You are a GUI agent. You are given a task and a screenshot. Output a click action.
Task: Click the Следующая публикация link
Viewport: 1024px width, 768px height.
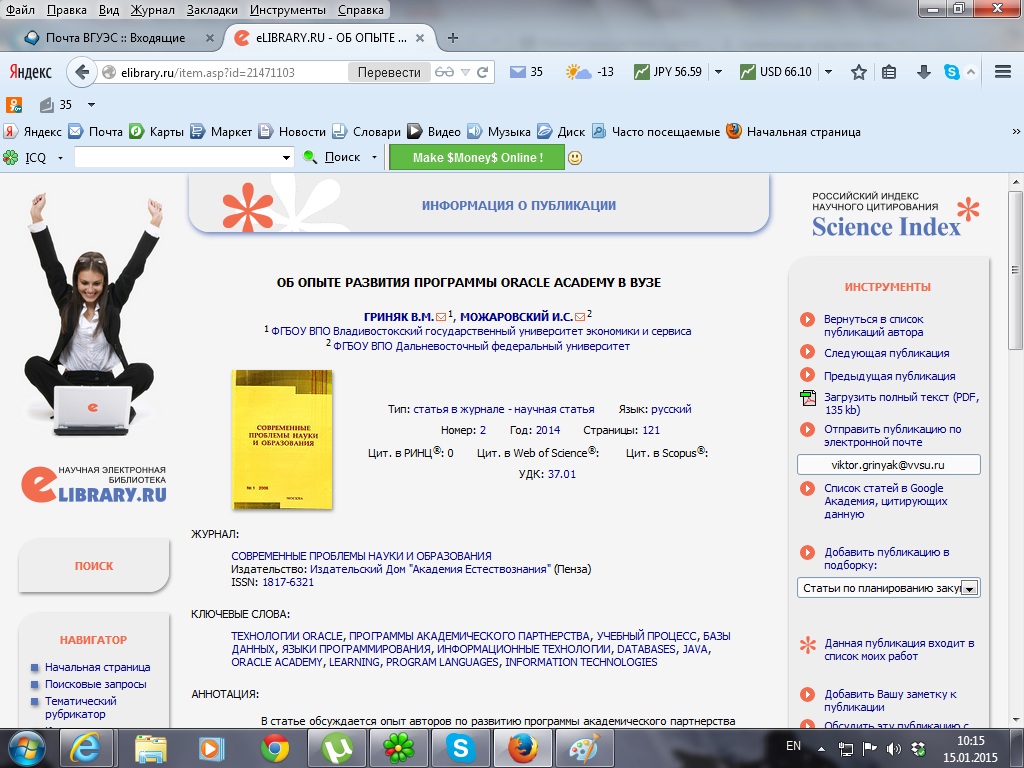(x=886, y=353)
